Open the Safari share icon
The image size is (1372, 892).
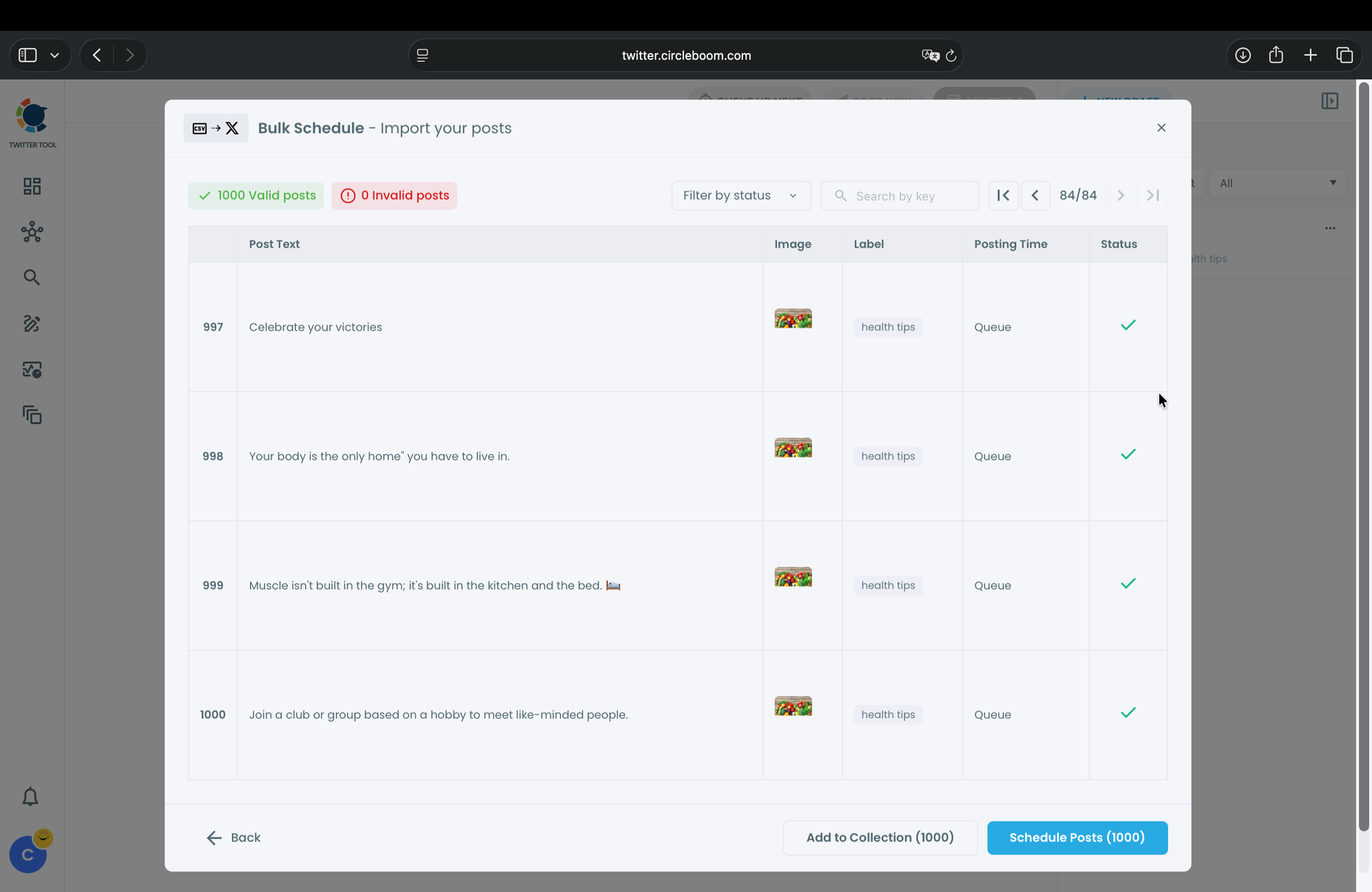pos(1277,55)
